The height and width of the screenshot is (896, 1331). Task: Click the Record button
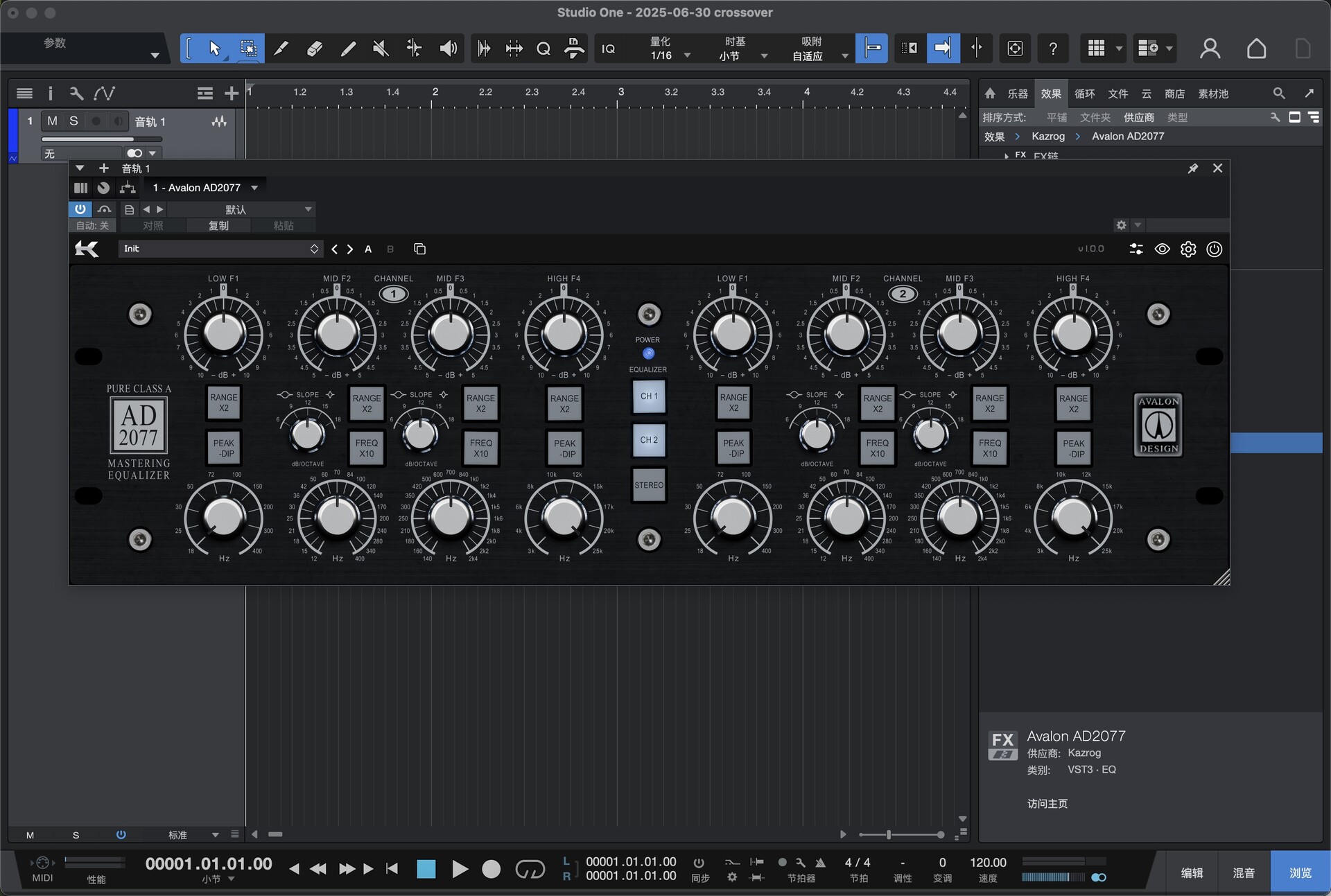click(491, 869)
